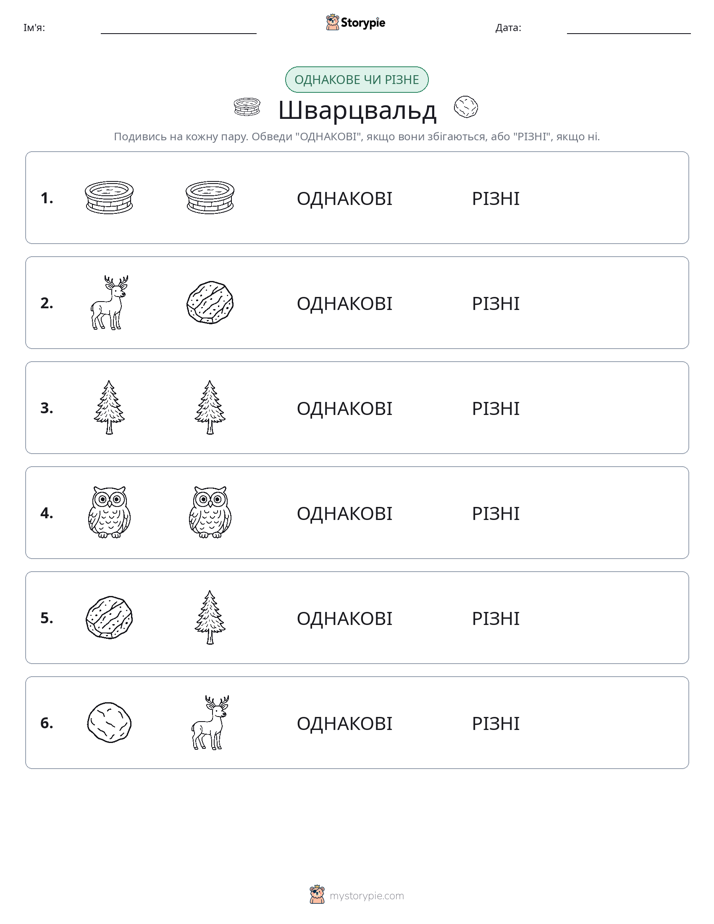Screen dimensions: 714x924
Task: Open the mystorypie.com footer link
Action: 356,895
